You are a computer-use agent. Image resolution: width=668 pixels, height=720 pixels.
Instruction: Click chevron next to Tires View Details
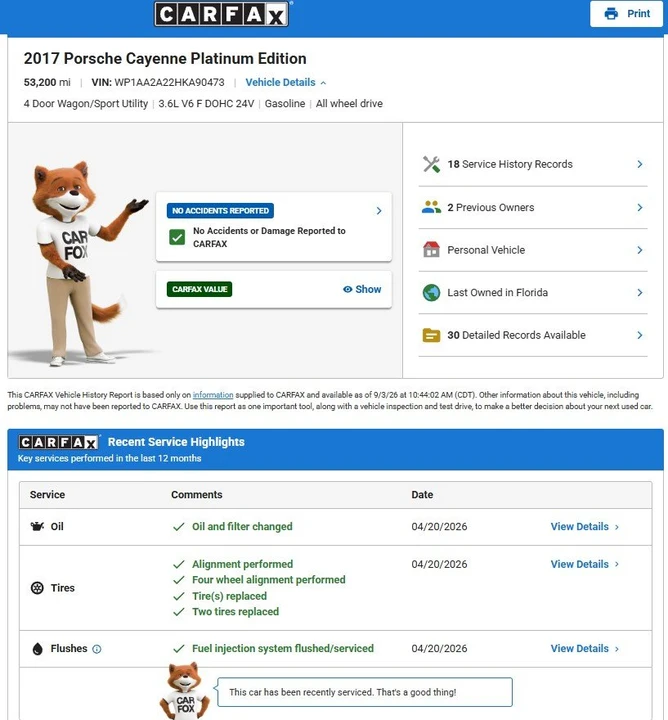point(617,564)
